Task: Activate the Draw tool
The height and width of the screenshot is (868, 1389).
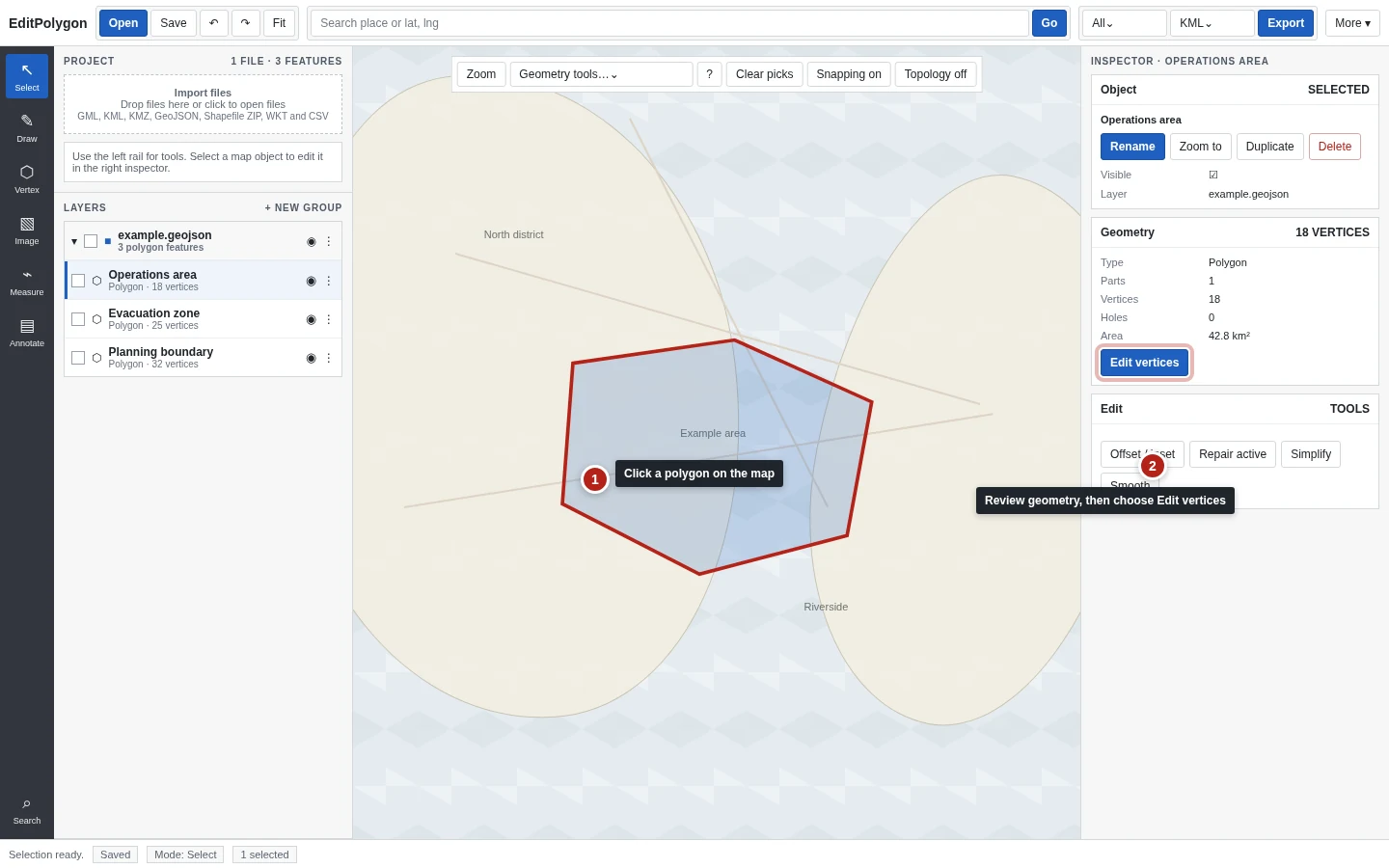Action: point(27,127)
